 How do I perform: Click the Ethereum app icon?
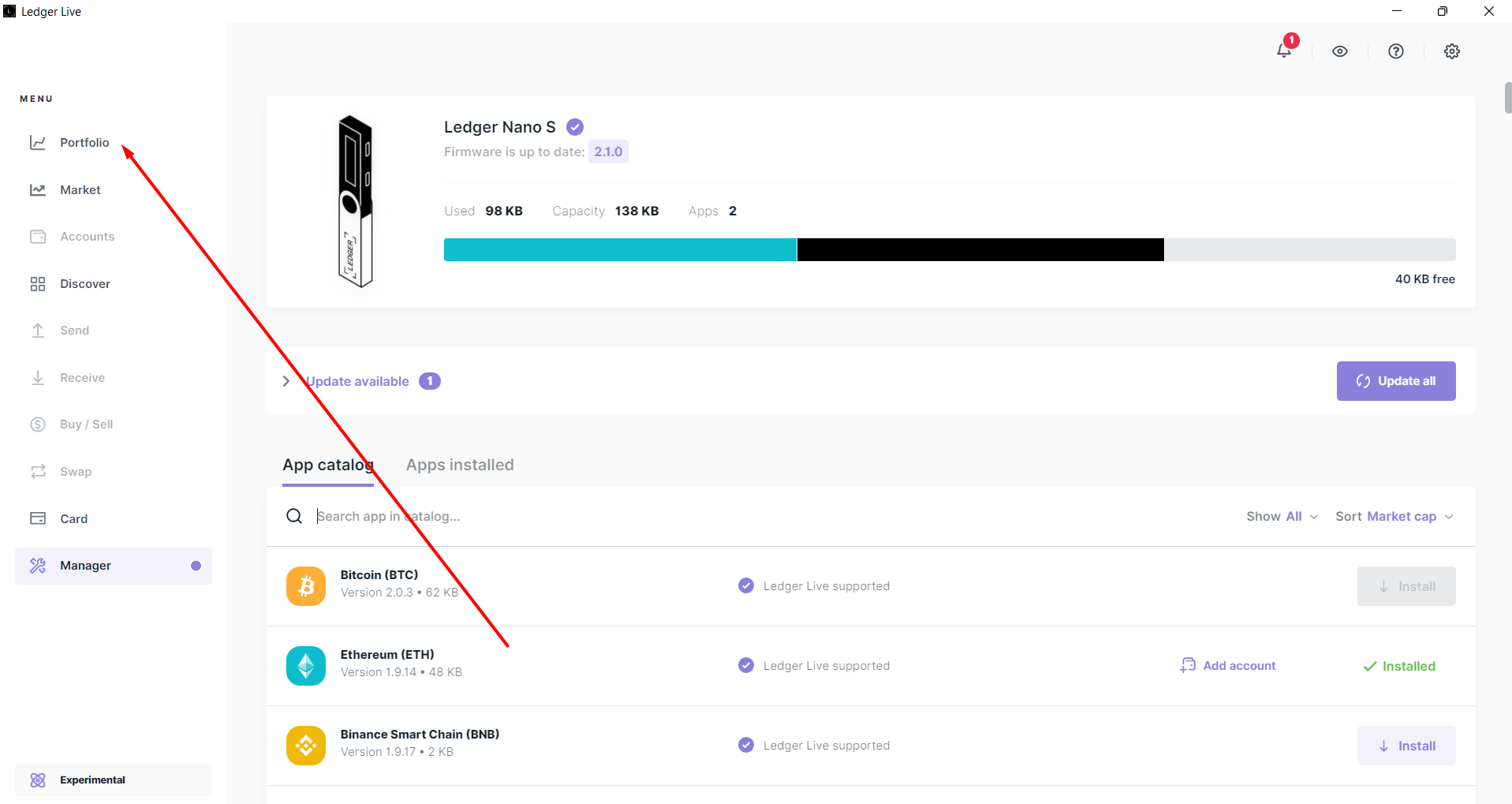(306, 666)
